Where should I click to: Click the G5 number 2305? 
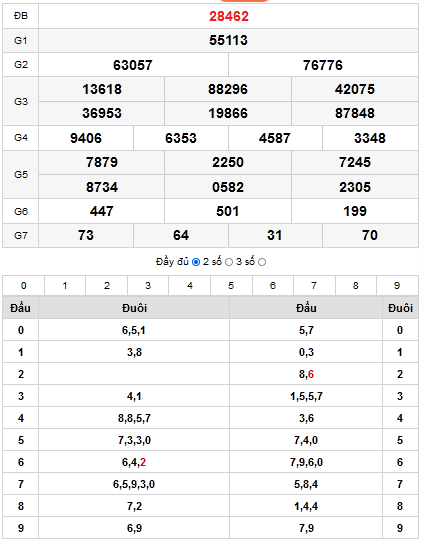click(355, 187)
